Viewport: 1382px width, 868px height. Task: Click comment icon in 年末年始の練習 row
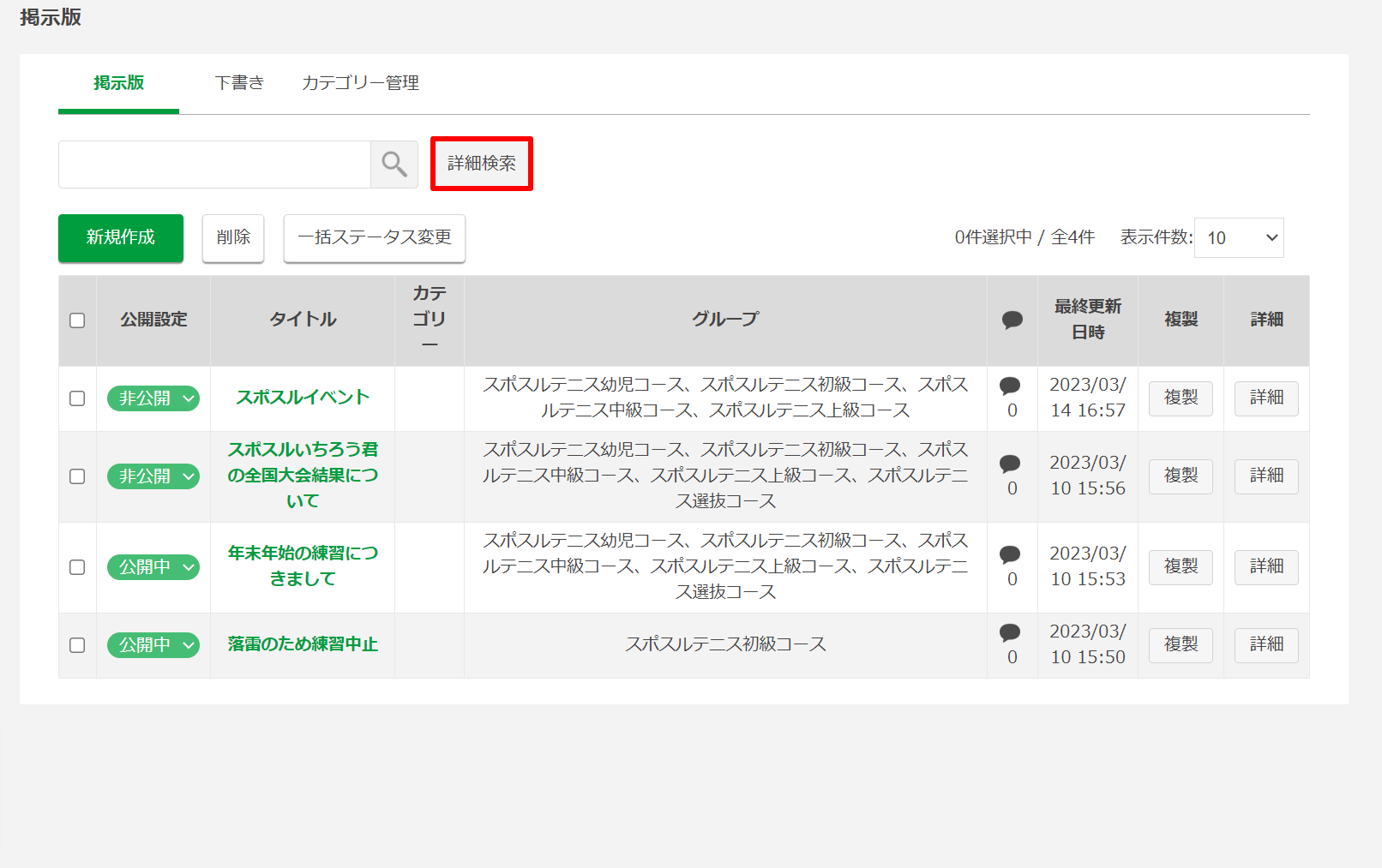point(1010,554)
